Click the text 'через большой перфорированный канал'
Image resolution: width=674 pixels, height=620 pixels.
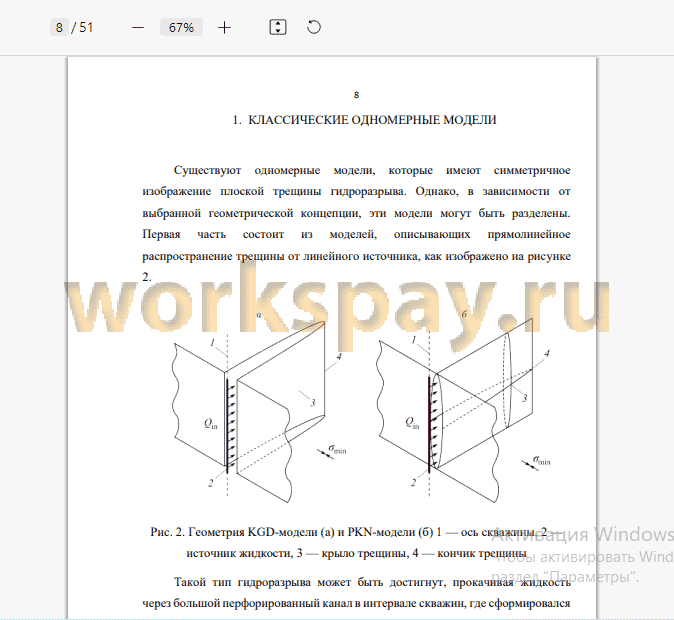point(248,603)
